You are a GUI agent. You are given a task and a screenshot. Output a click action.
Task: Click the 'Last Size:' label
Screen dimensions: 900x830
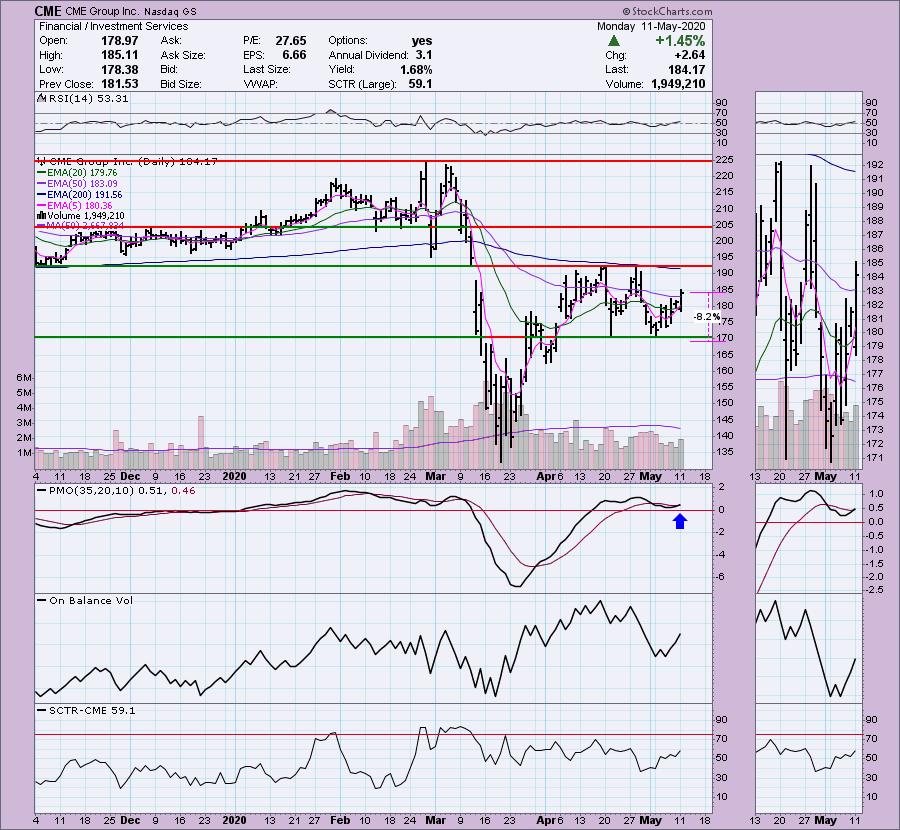pyautogui.click(x=267, y=69)
